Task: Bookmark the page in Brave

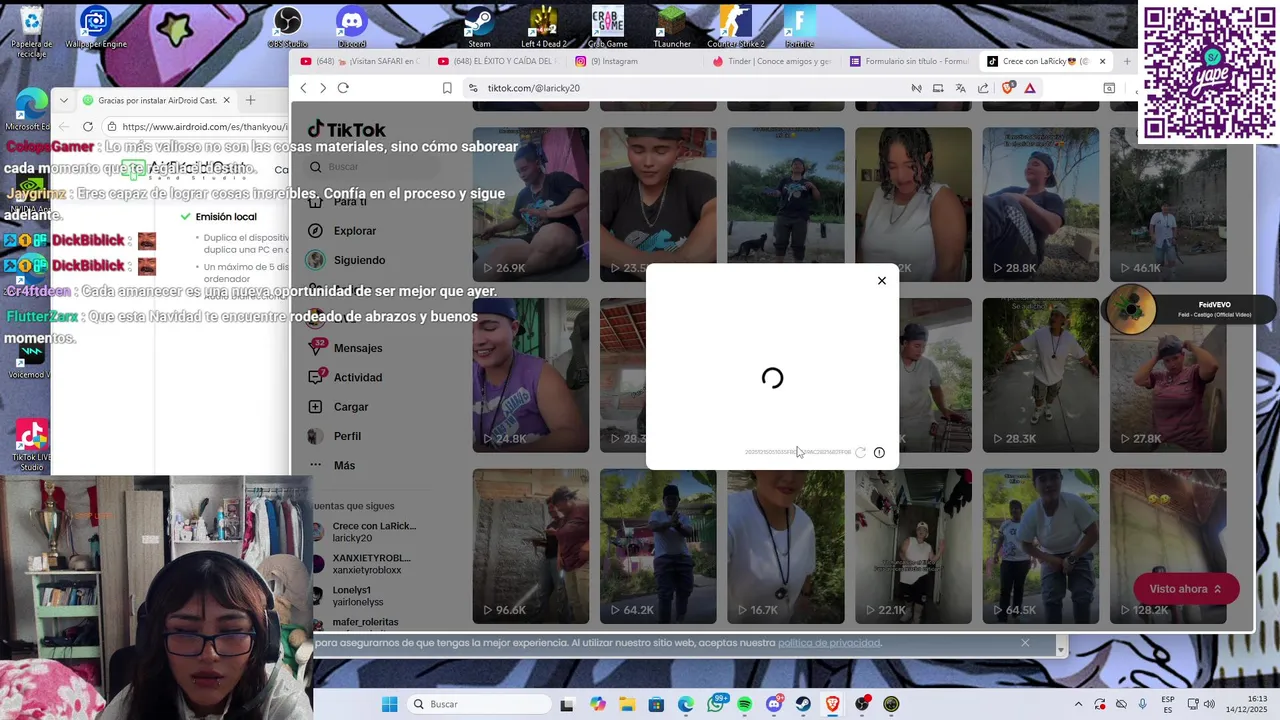Action: [447, 88]
